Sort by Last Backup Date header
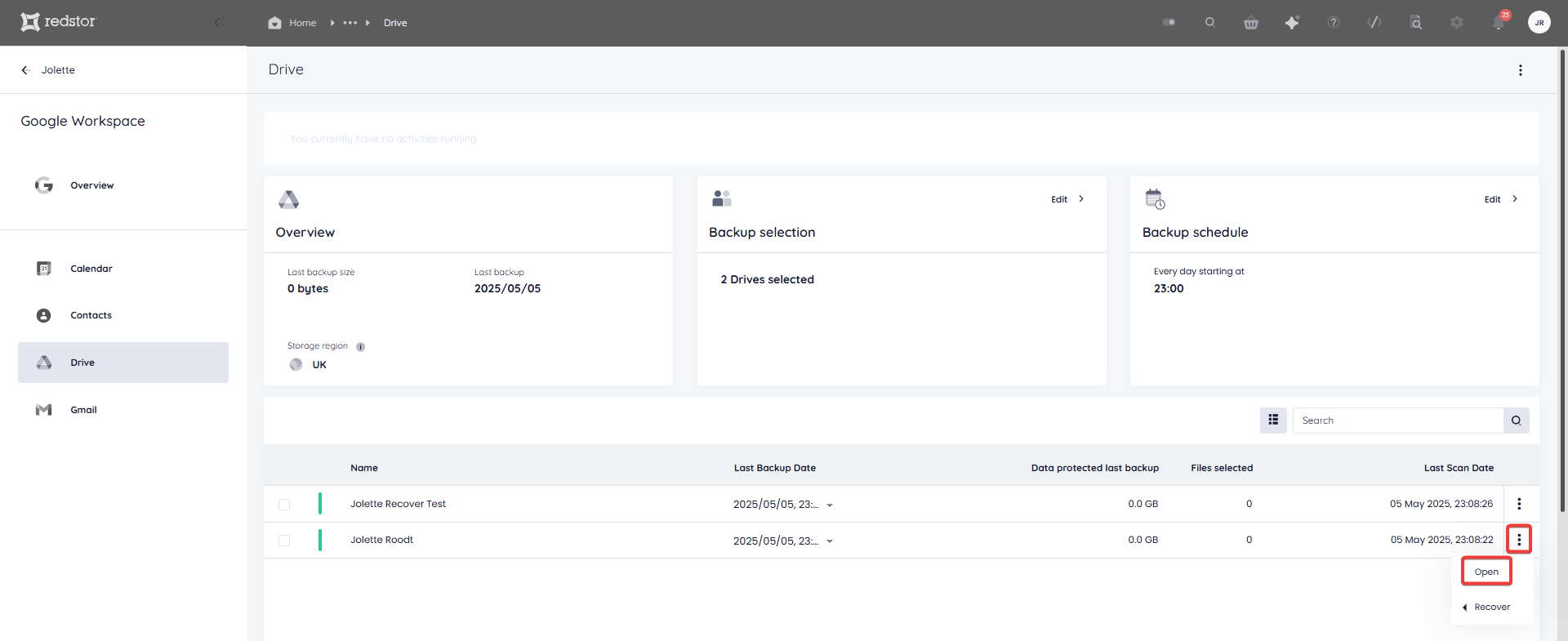The image size is (1568, 641). click(x=775, y=468)
